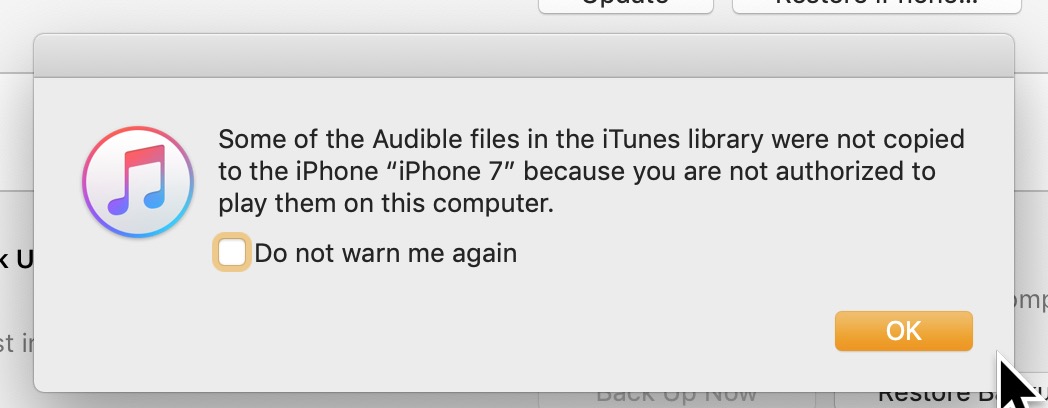Click the alert dialog's top title bar strip
Image resolution: width=1048 pixels, height=408 pixels.
pos(524,56)
